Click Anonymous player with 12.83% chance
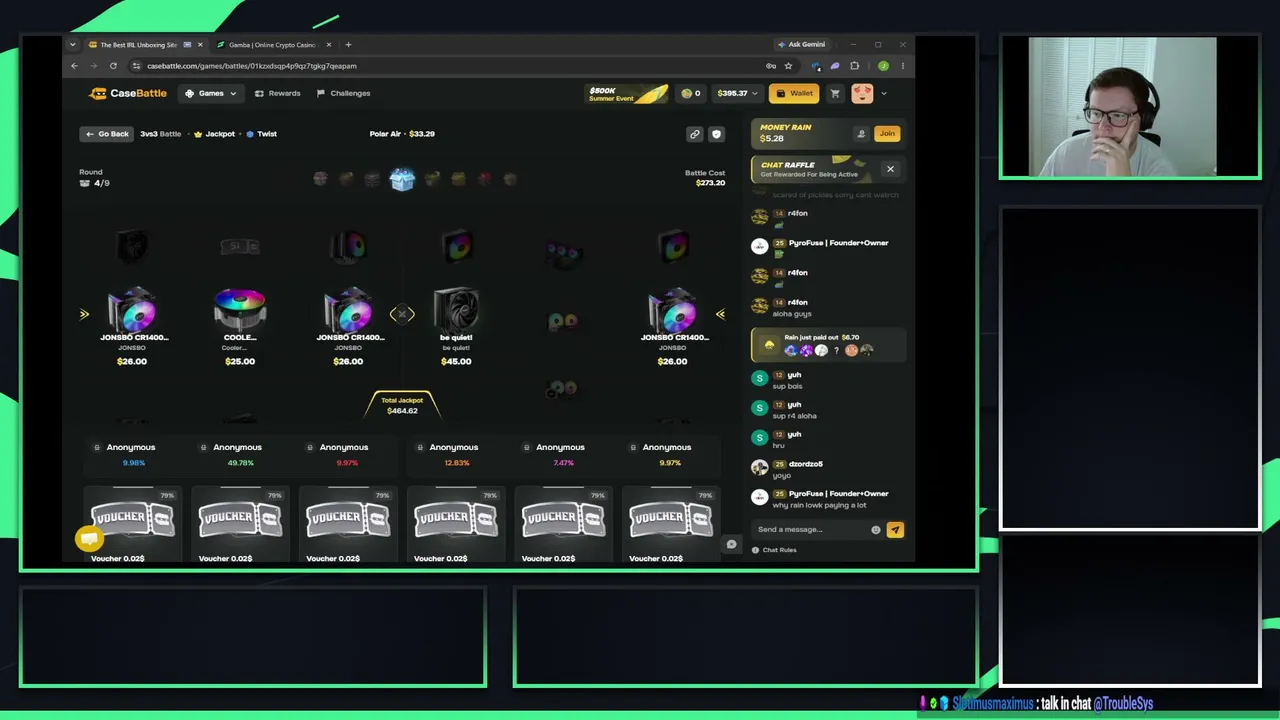 (x=453, y=454)
